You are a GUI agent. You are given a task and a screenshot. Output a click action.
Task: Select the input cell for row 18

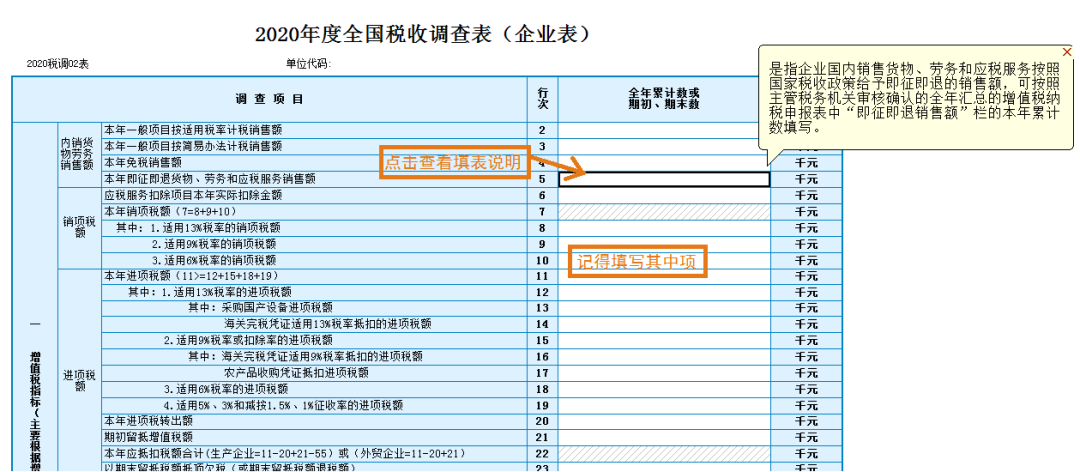(x=664, y=389)
